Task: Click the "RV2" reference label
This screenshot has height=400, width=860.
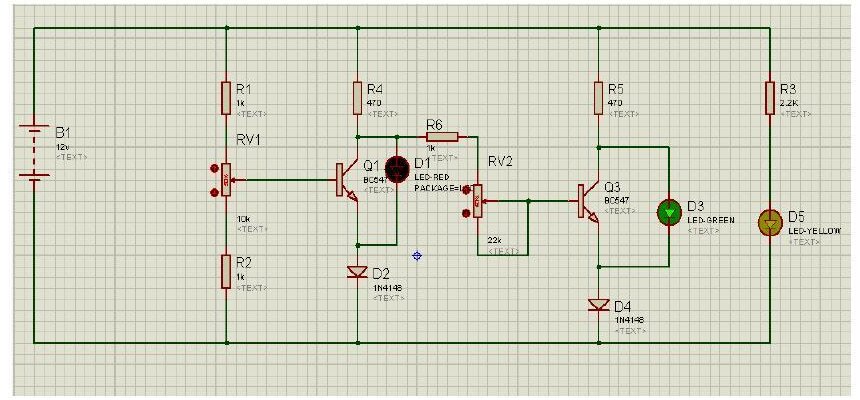Action: point(500,162)
